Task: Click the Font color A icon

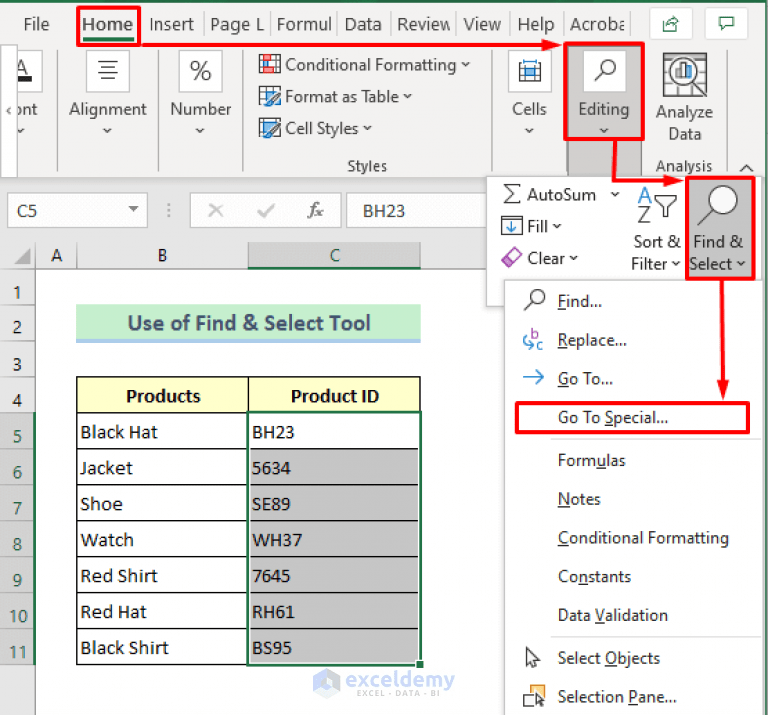Action: point(26,72)
